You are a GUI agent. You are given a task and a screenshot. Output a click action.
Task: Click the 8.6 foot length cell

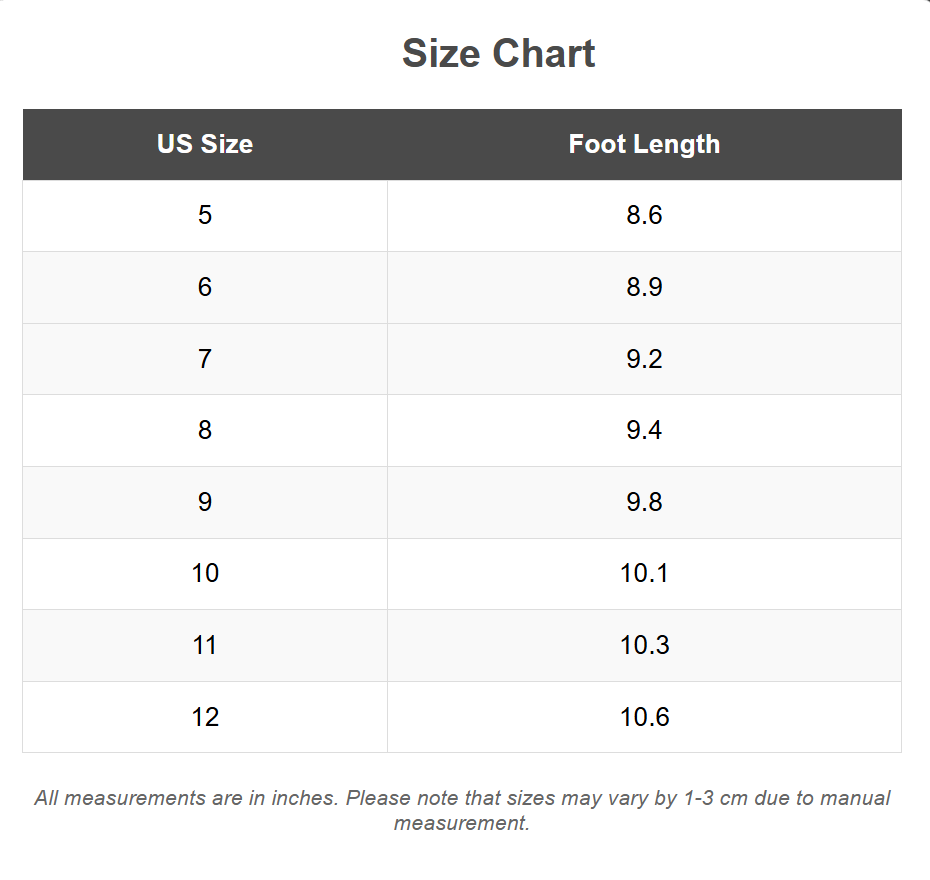point(644,215)
